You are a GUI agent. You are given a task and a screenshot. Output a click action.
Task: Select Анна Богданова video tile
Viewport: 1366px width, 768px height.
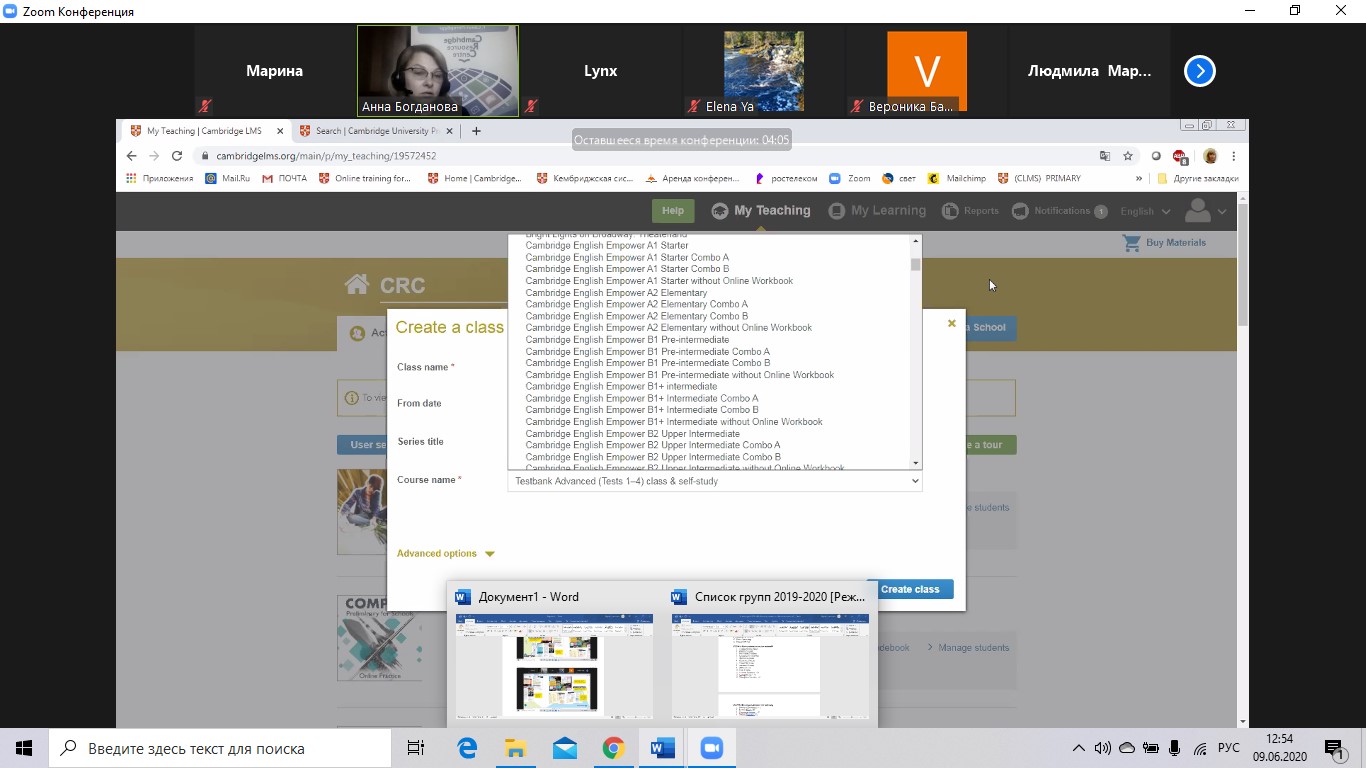438,71
